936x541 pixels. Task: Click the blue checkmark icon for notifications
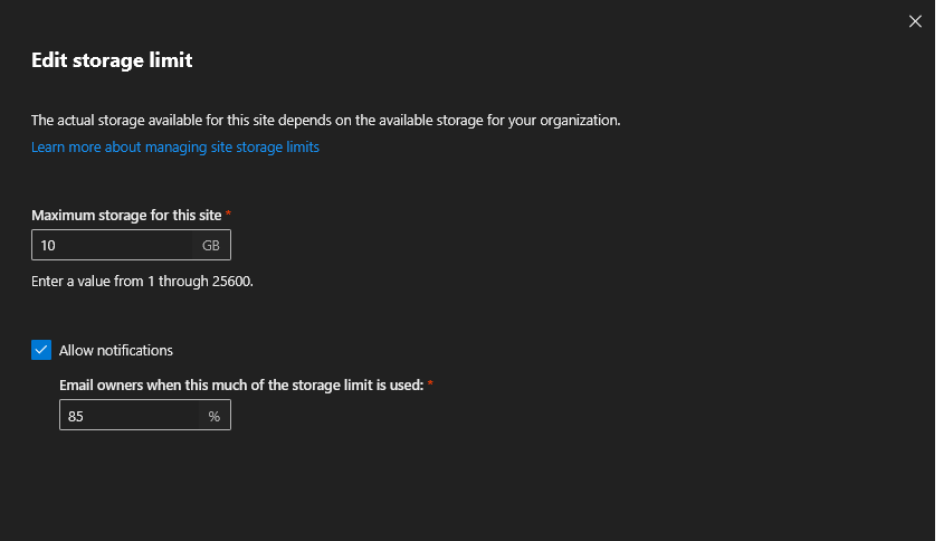[x=41, y=350]
